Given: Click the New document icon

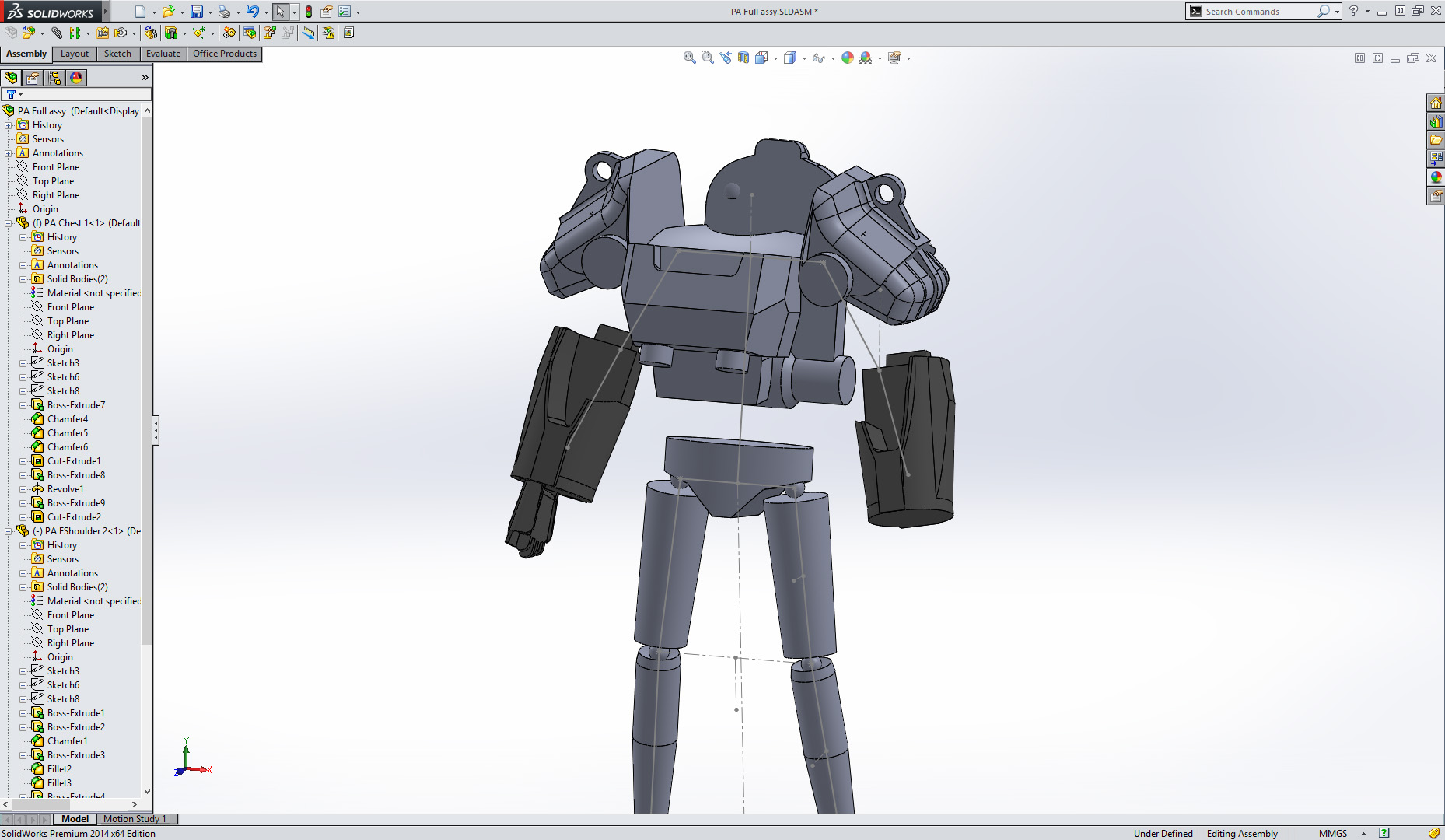Looking at the screenshot, I should point(140,12).
